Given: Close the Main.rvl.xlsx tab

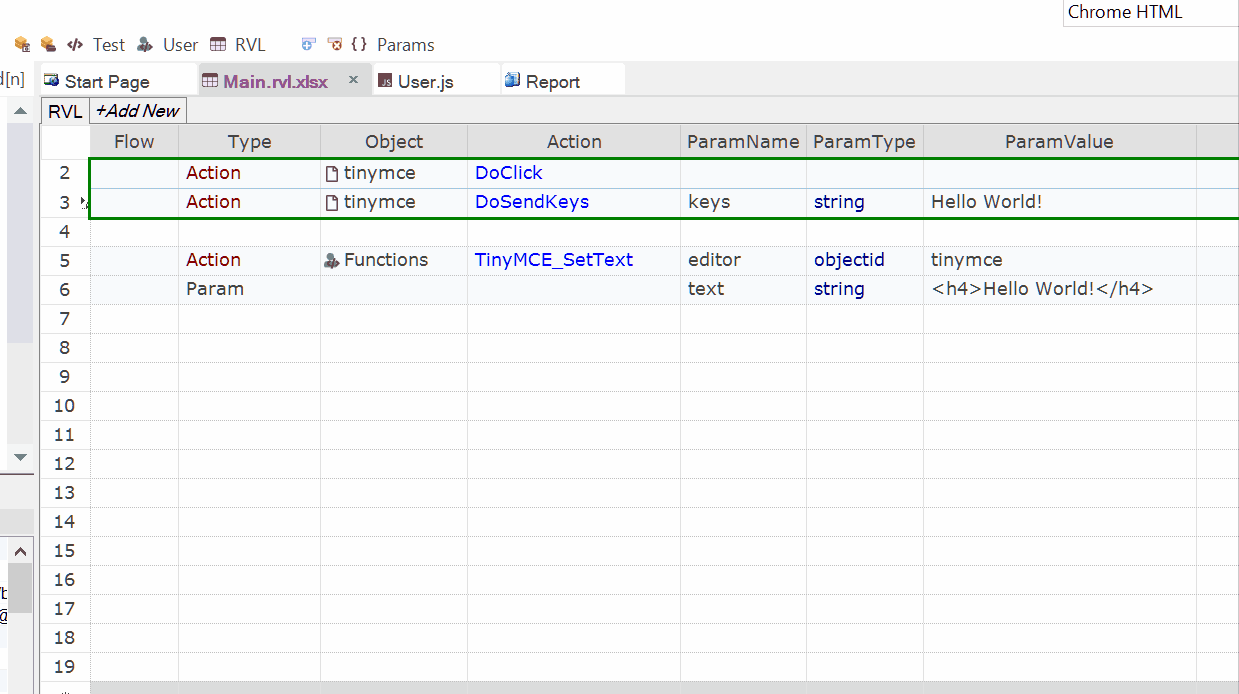Looking at the screenshot, I should tap(353, 80).
